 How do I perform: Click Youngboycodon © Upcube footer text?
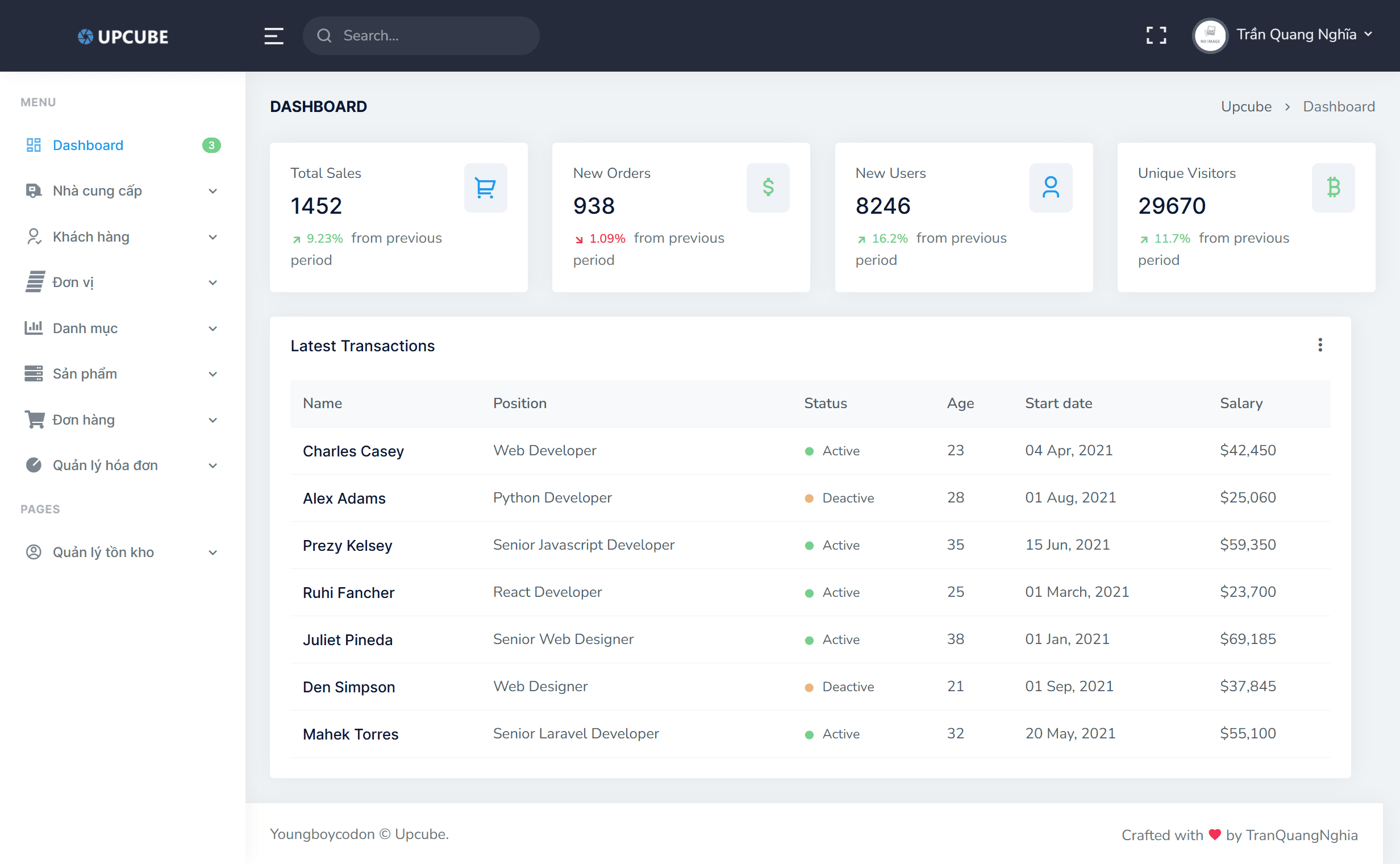pos(359,834)
